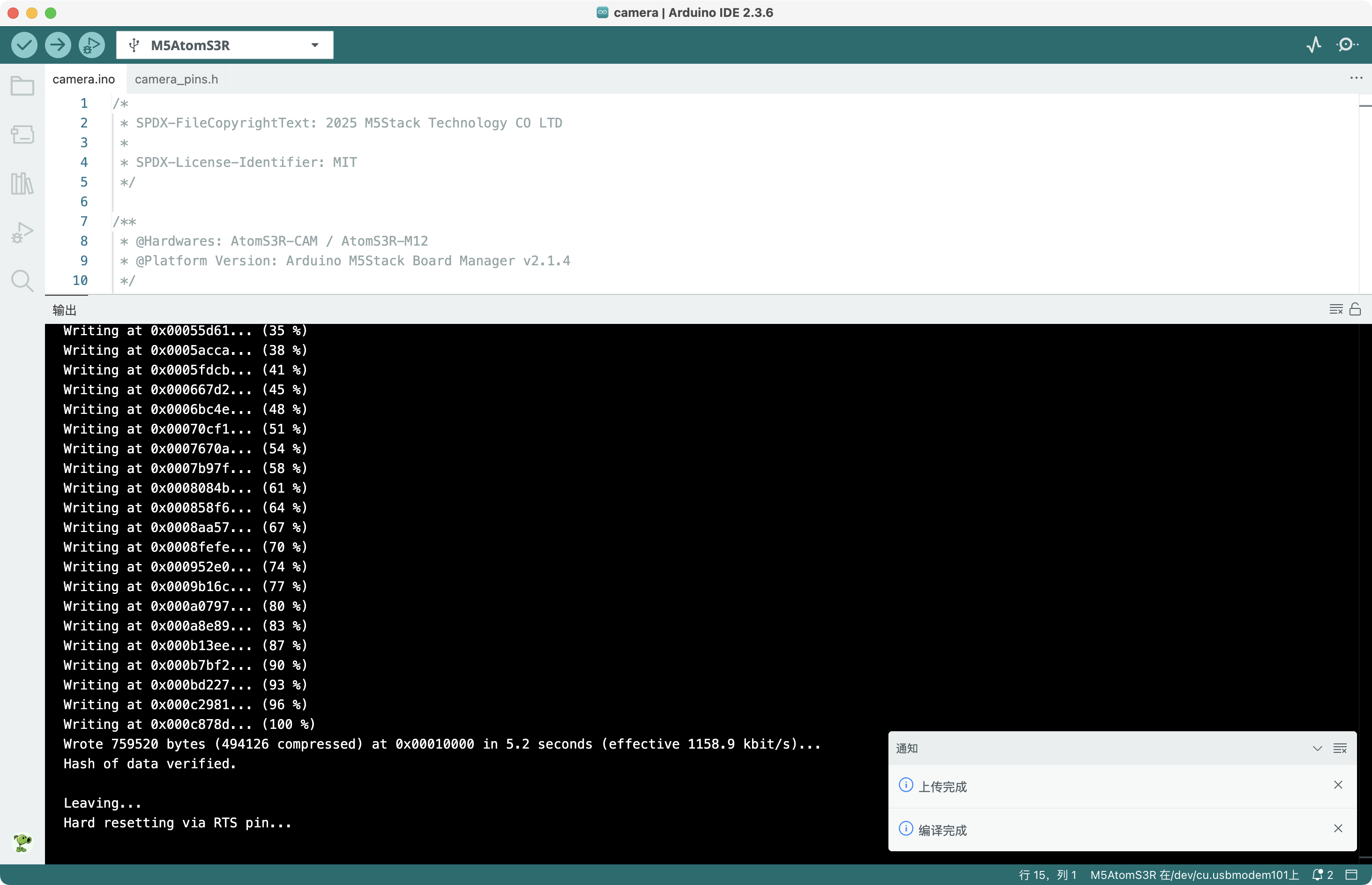Click the 编译完成 notification message
1372x885 pixels.
tap(942, 831)
